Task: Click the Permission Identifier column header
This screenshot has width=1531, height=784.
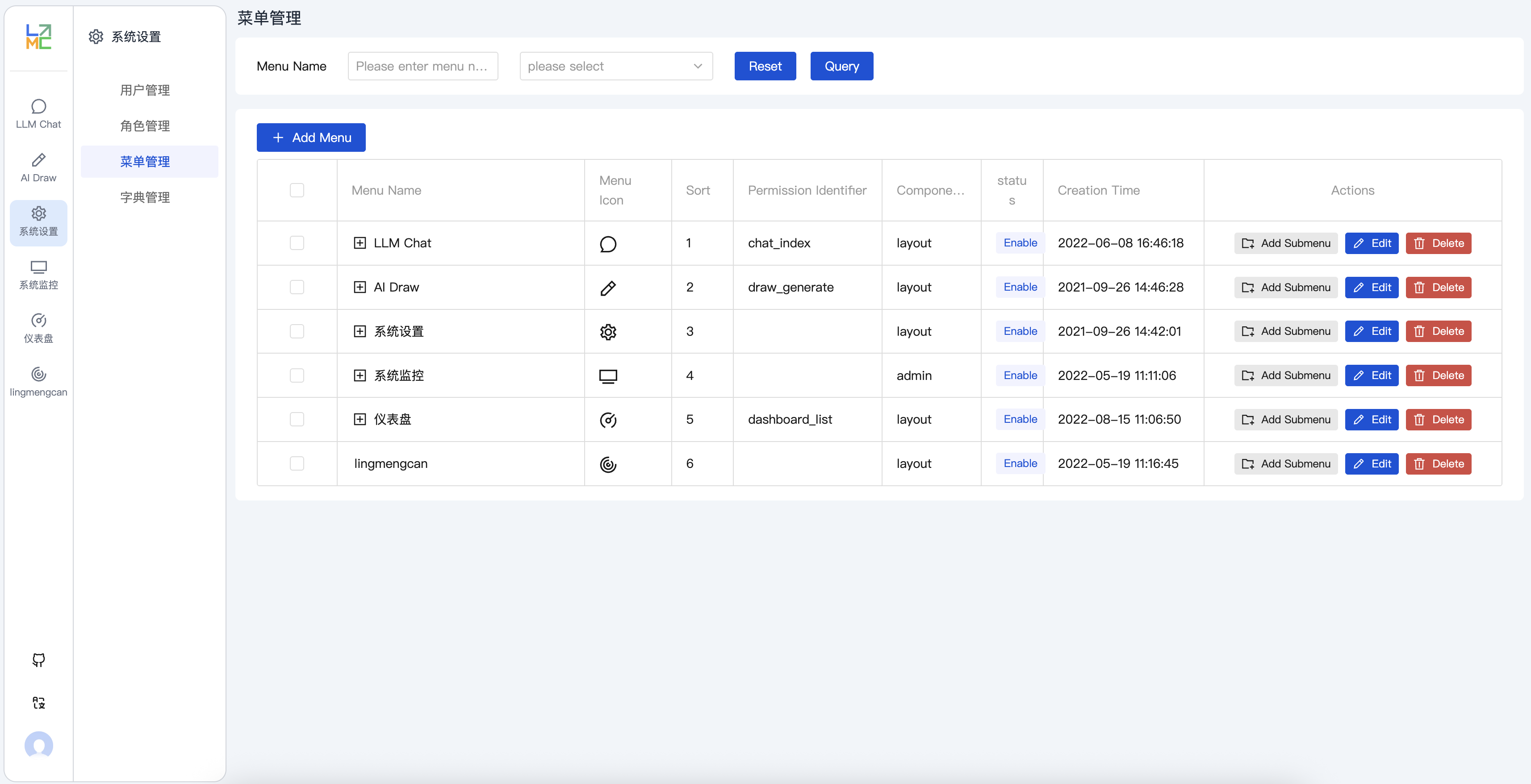Action: click(x=807, y=190)
